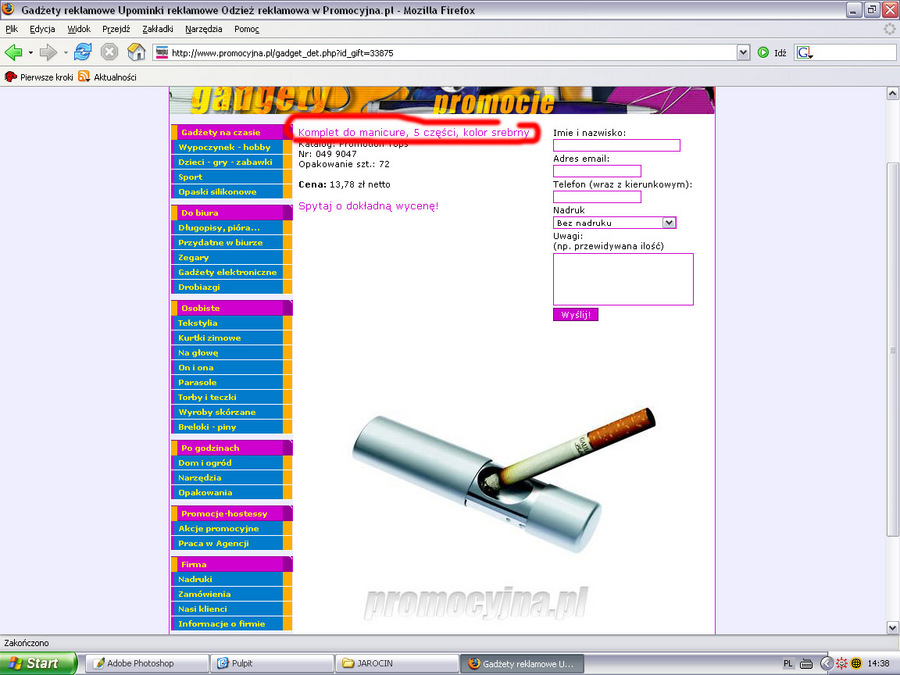Reload the page with the refresh icon
Screen dimensions: 900x675
click(x=83, y=52)
